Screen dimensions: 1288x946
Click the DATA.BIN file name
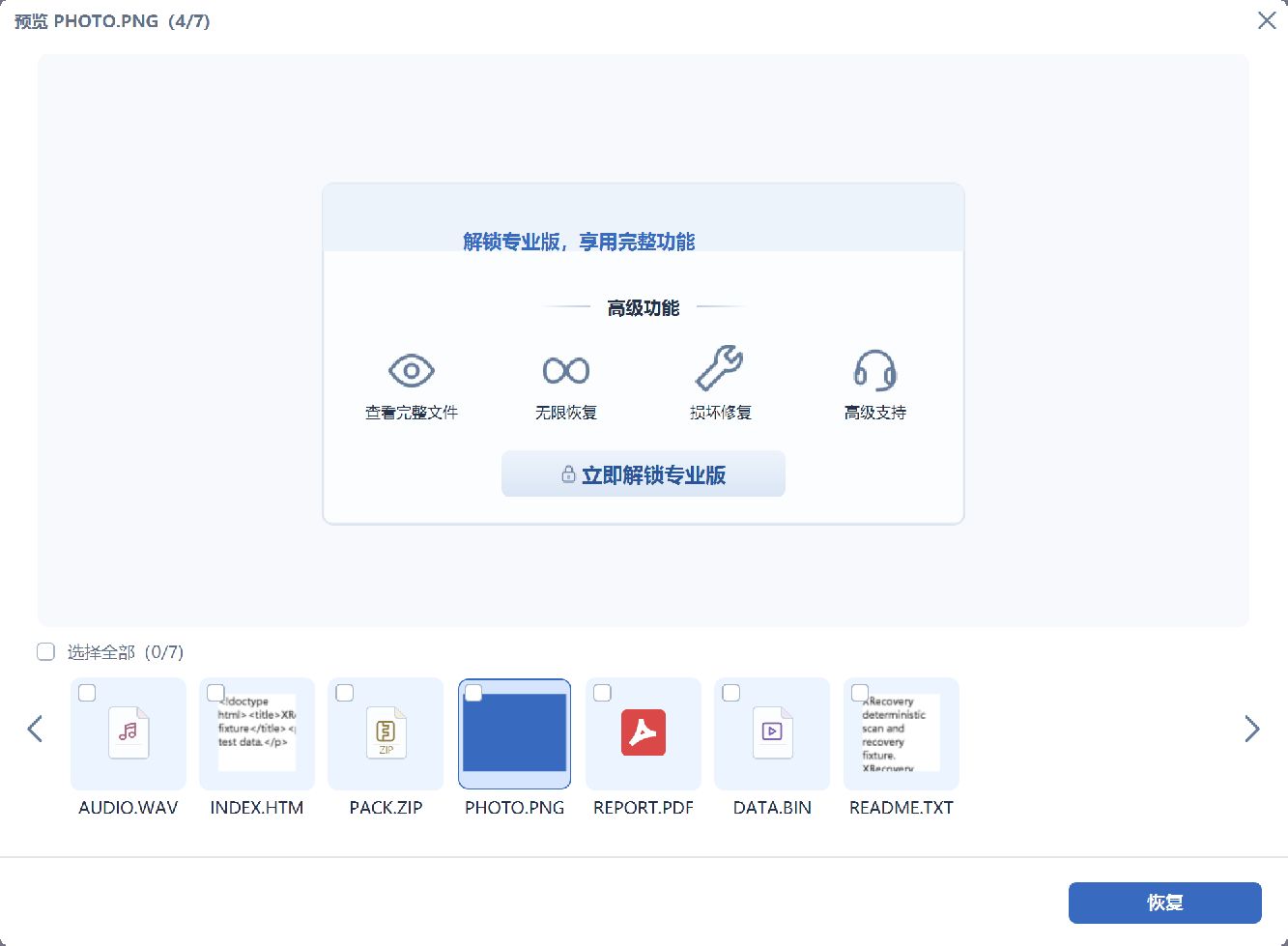[773, 808]
